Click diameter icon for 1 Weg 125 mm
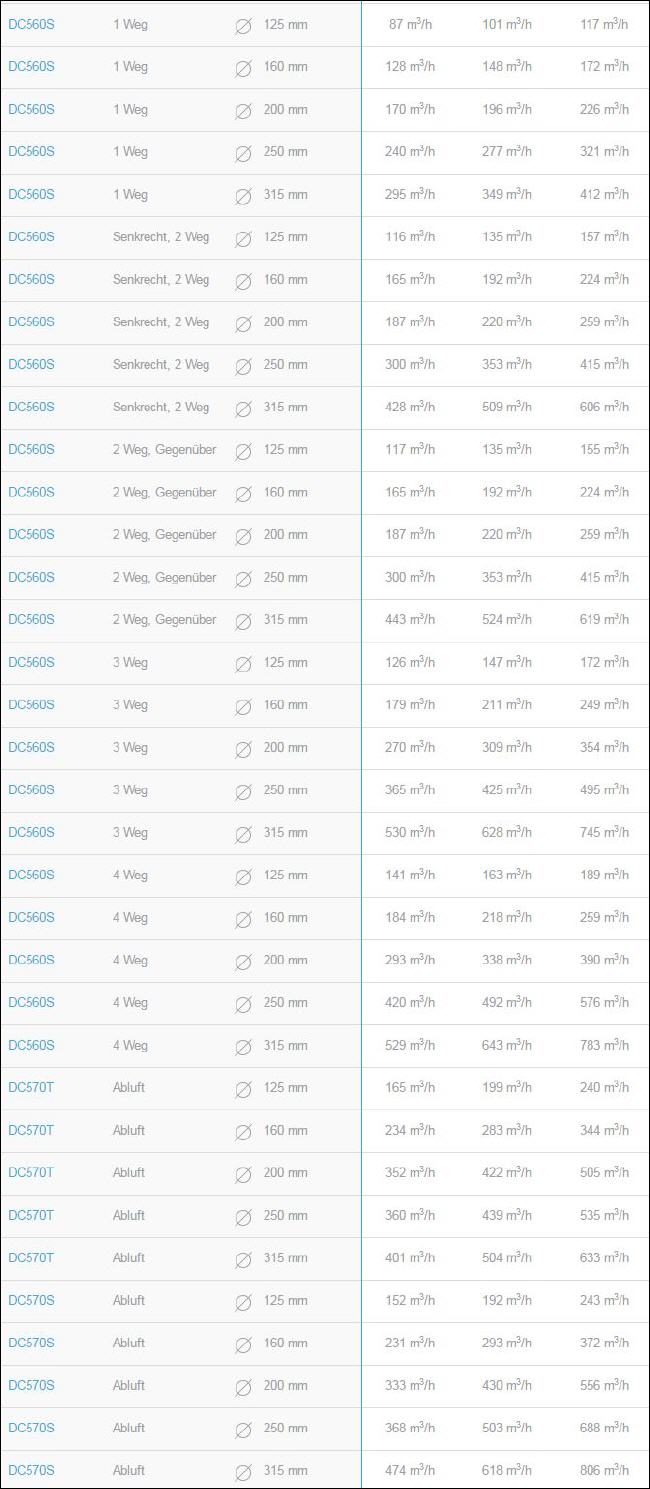This screenshot has width=650, height=1489. [242, 26]
